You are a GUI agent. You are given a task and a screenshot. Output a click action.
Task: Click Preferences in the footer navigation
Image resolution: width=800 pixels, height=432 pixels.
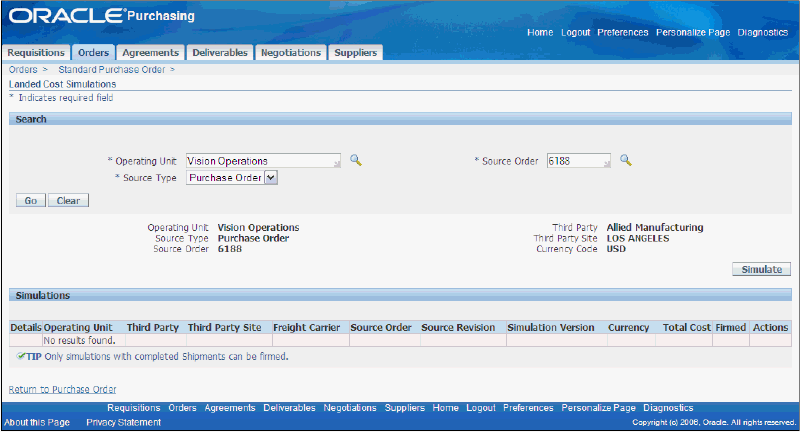[528, 408]
